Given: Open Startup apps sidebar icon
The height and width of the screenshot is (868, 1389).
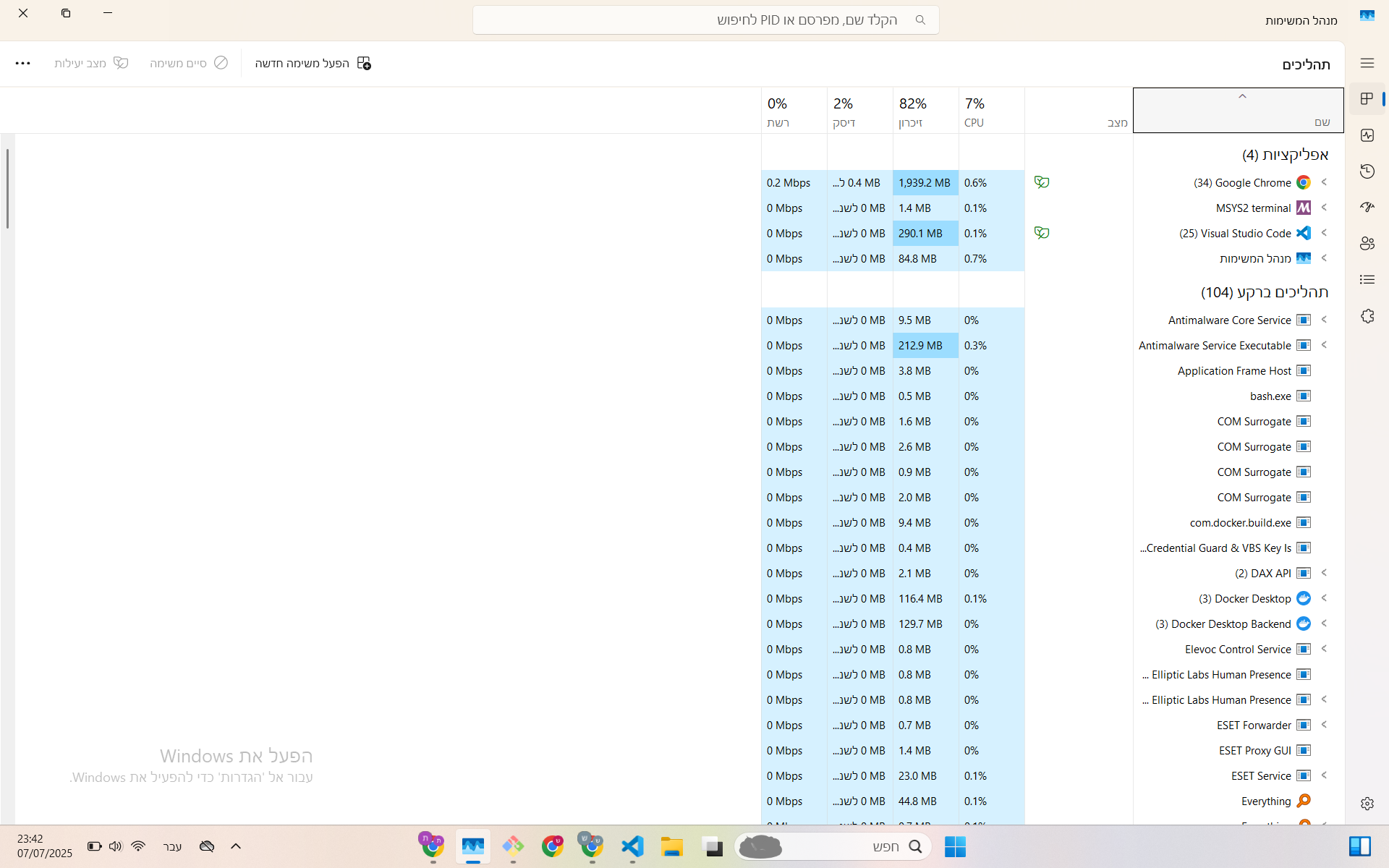Looking at the screenshot, I should click(x=1367, y=208).
